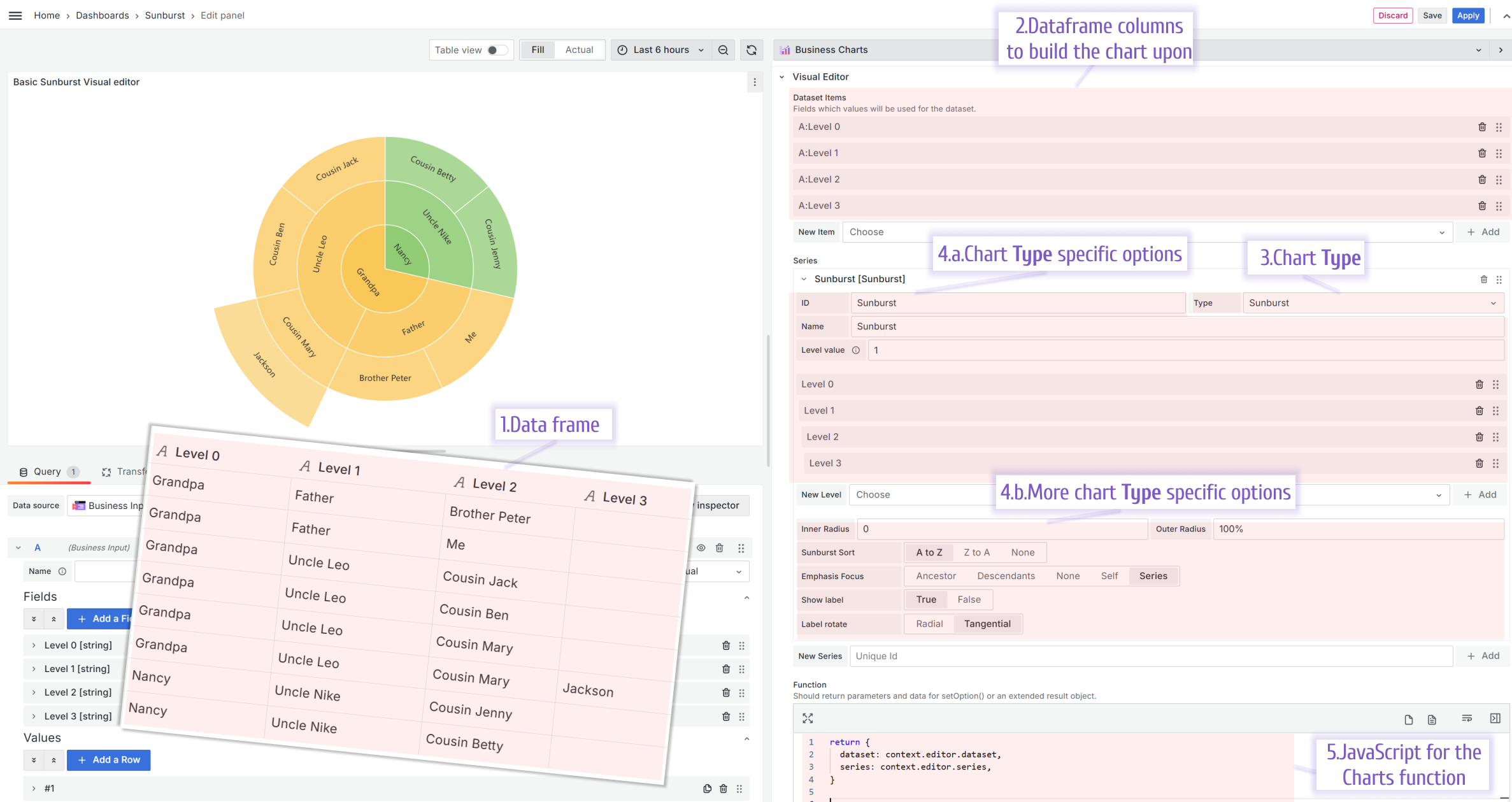Viewport: 1512px width, 802px height.
Task: Expand the Function code editor to fullscreen
Action: pyautogui.click(x=808, y=718)
